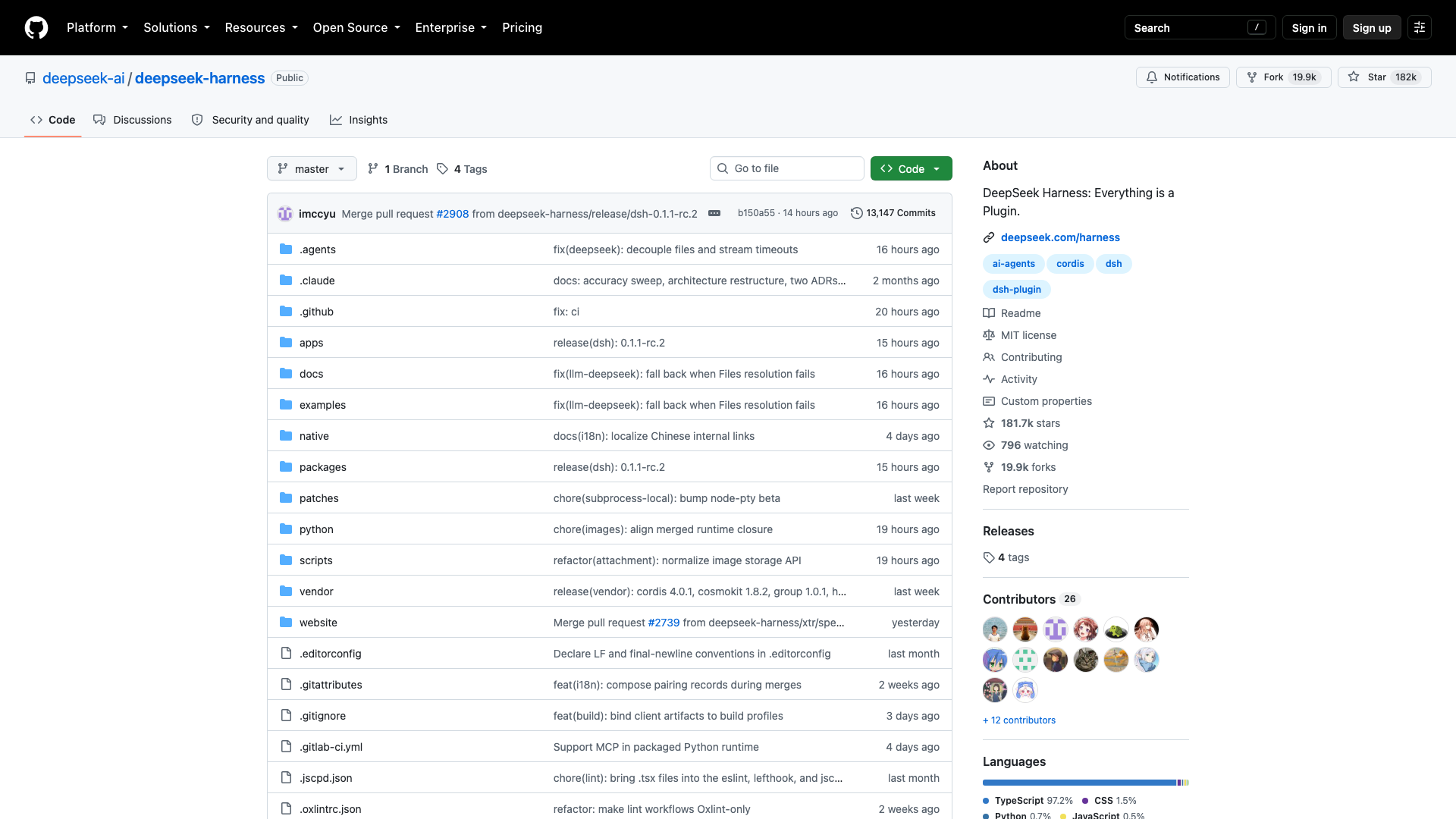Open the command palette icon beside Sign up

pyautogui.click(x=1420, y=27)
